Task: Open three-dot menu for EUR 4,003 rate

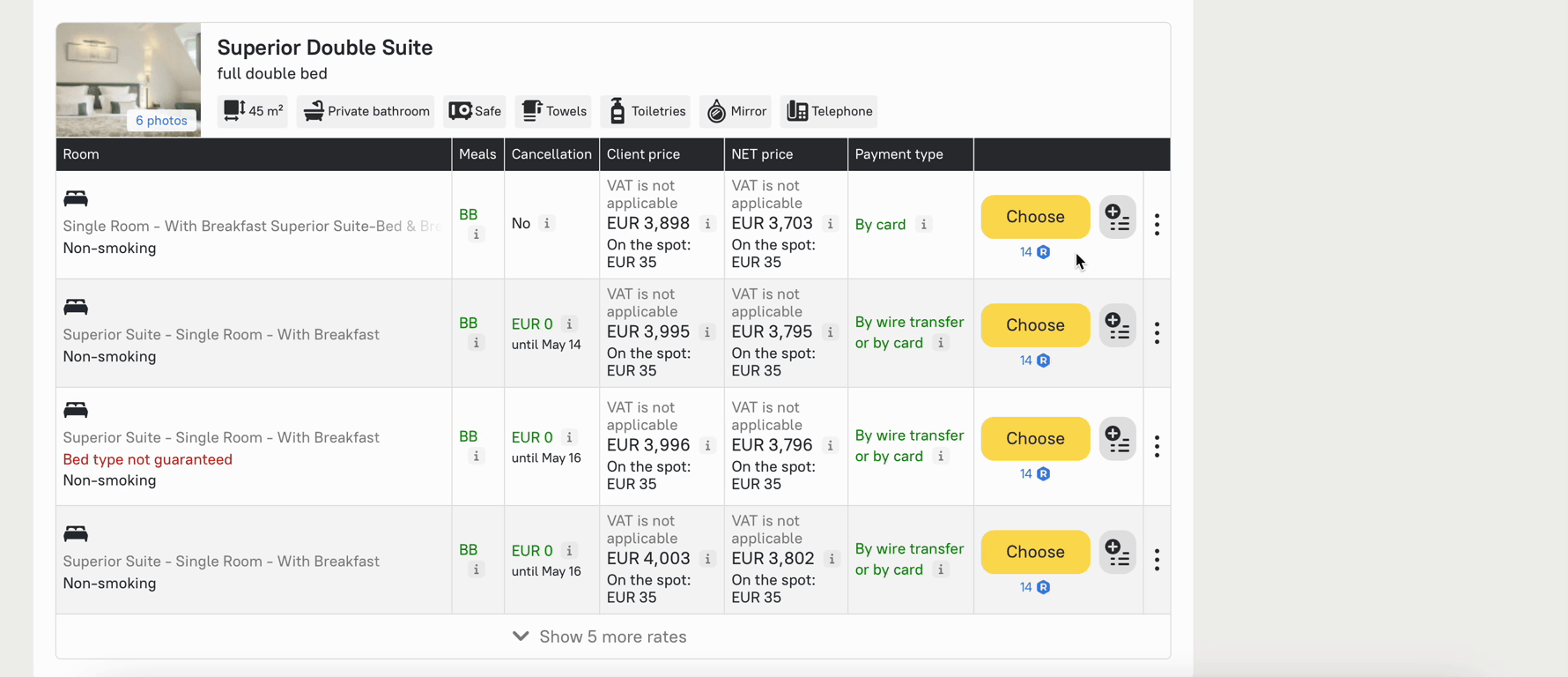Action: [x=1157, y=560]
